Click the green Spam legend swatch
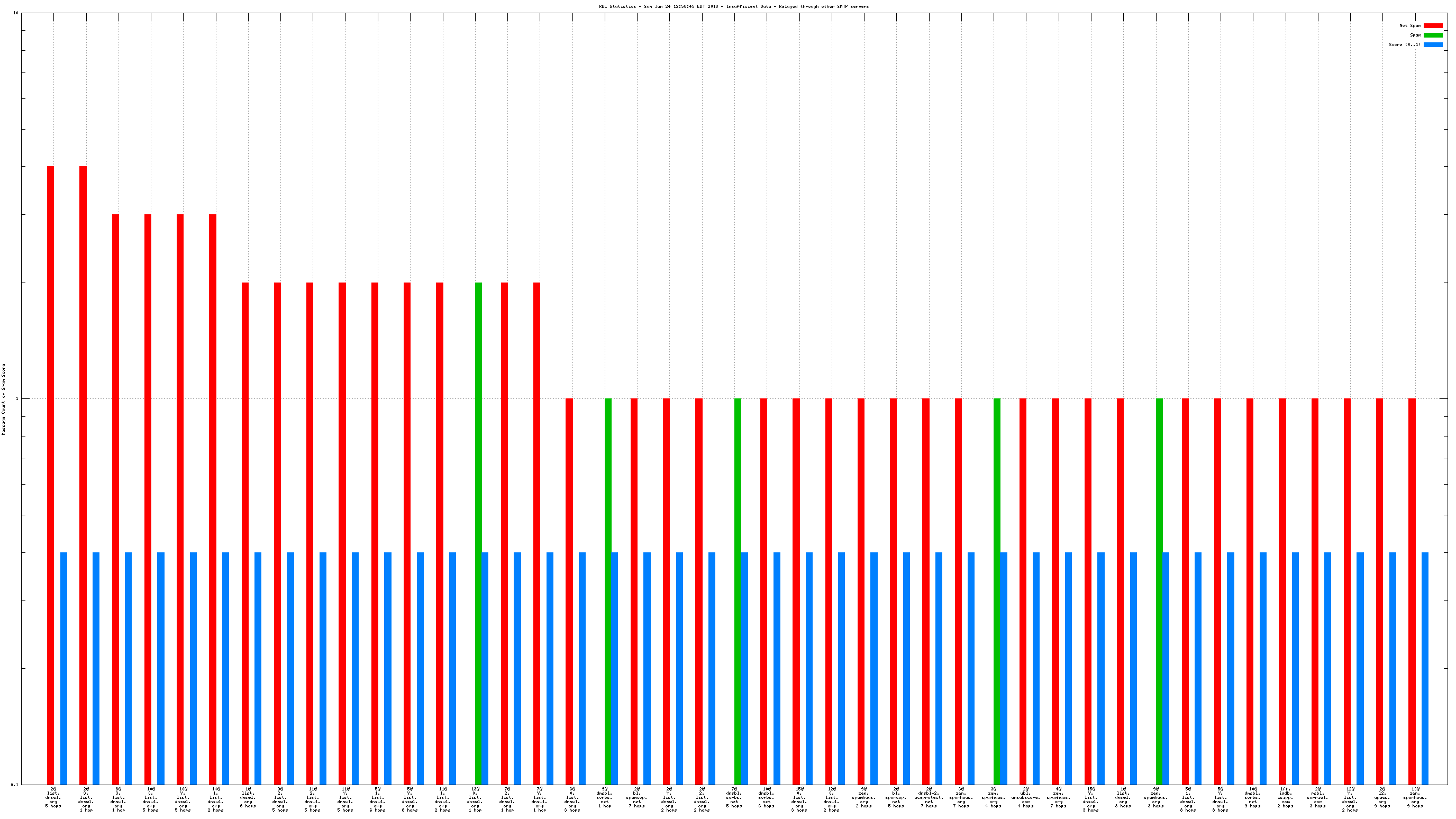Viewport: 1456px width, 819px height. click(x=1433, y=35)
